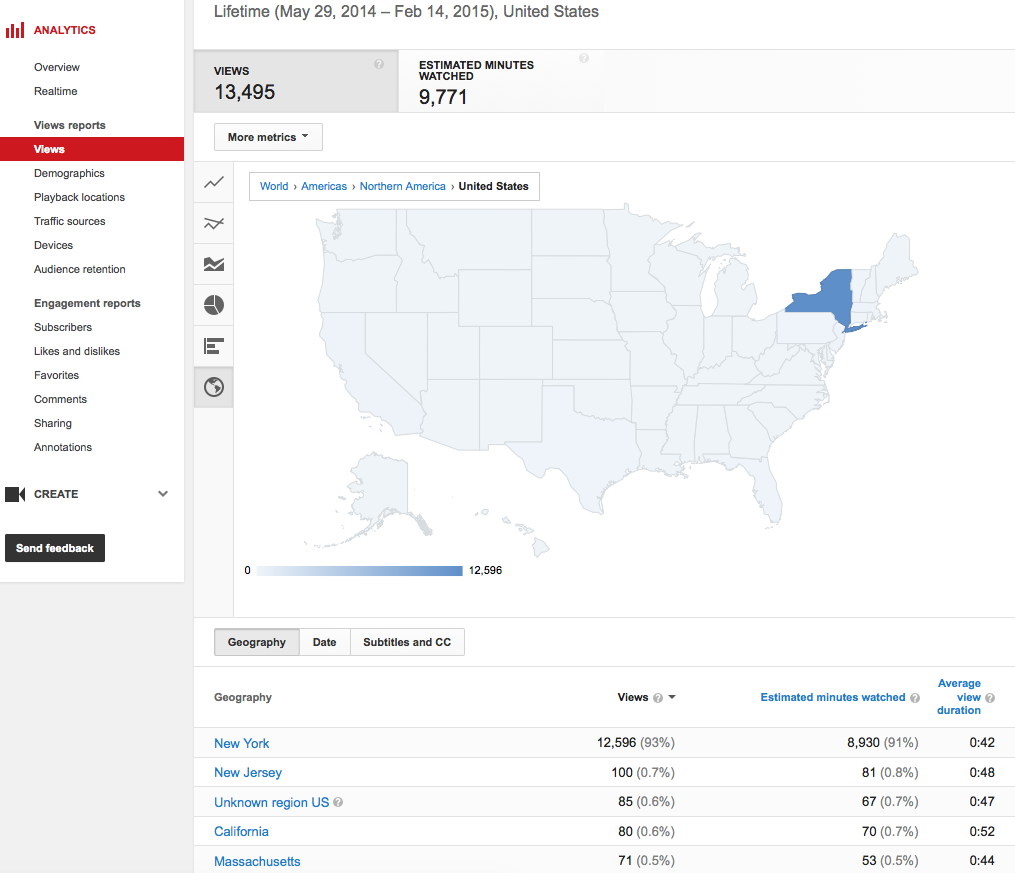Click Send feedback
The image size is (1015, 873).
click(54, 548)
